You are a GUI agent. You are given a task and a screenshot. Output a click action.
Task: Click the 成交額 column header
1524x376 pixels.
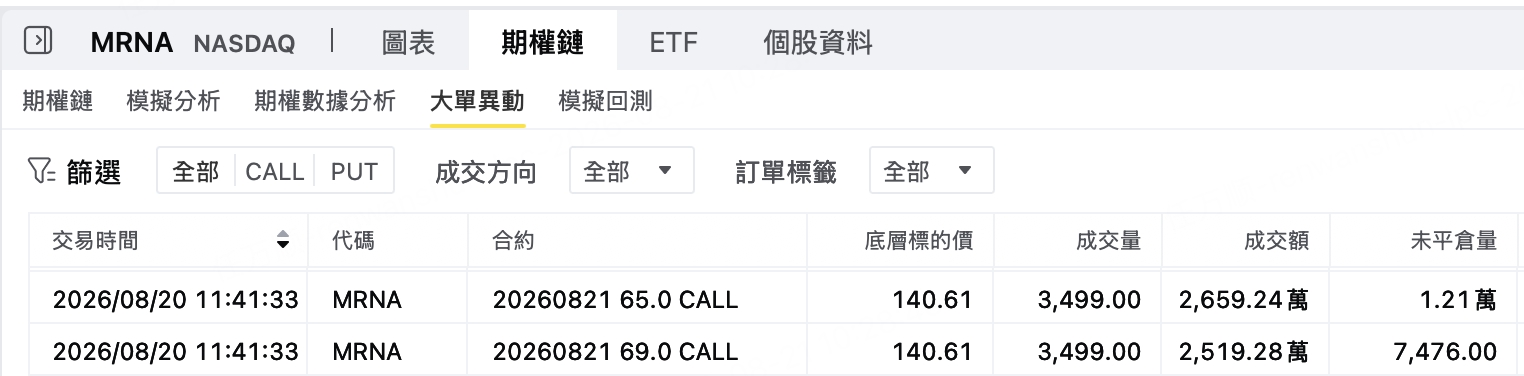pos(1276,240)
